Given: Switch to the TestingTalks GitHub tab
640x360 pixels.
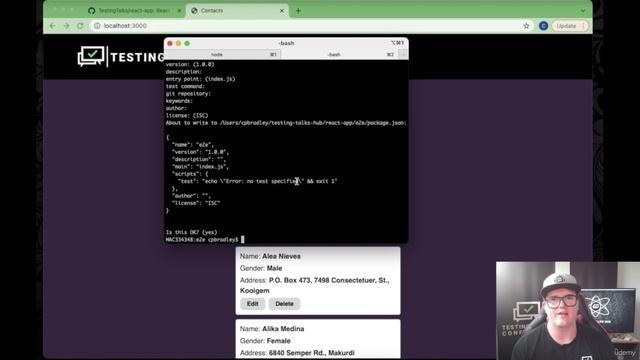Looking at the screenshot, I should click(135, 11).
